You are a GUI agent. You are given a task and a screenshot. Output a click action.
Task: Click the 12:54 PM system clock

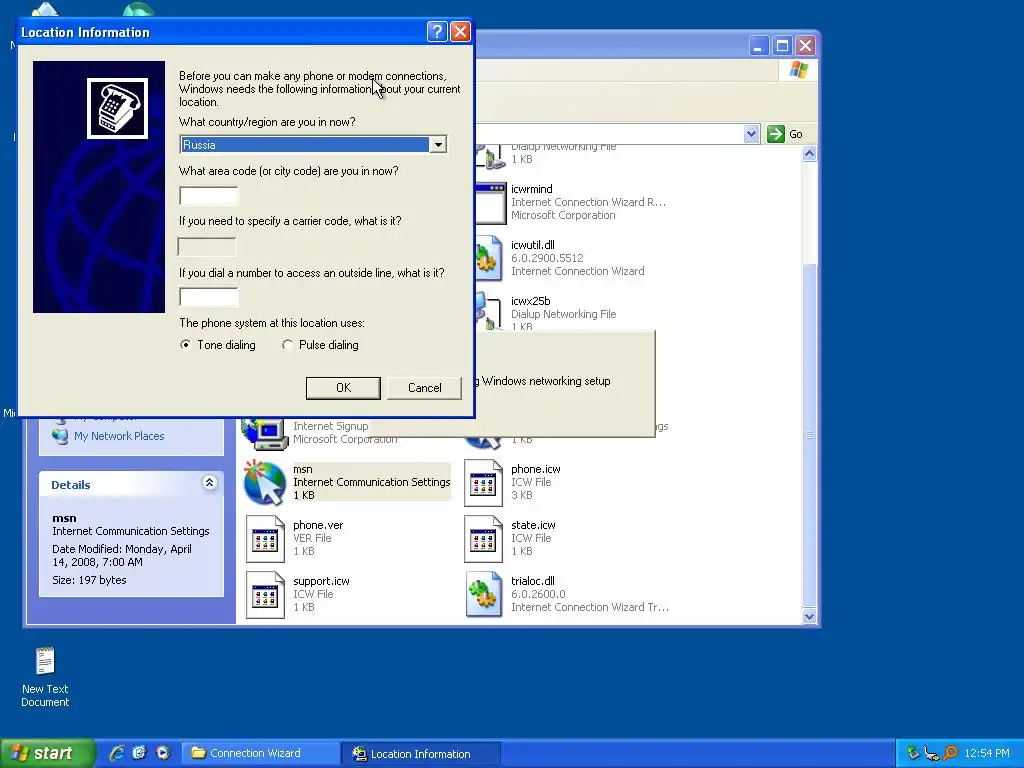click(986, 753)
